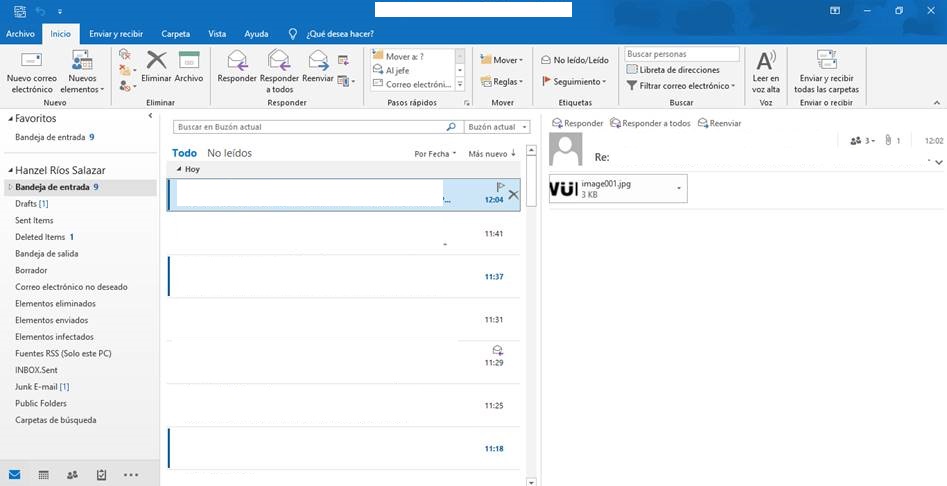Click the Buscar personas search field
The width and height of the screenshot is (947, 486).
click(x=682, y=54)
